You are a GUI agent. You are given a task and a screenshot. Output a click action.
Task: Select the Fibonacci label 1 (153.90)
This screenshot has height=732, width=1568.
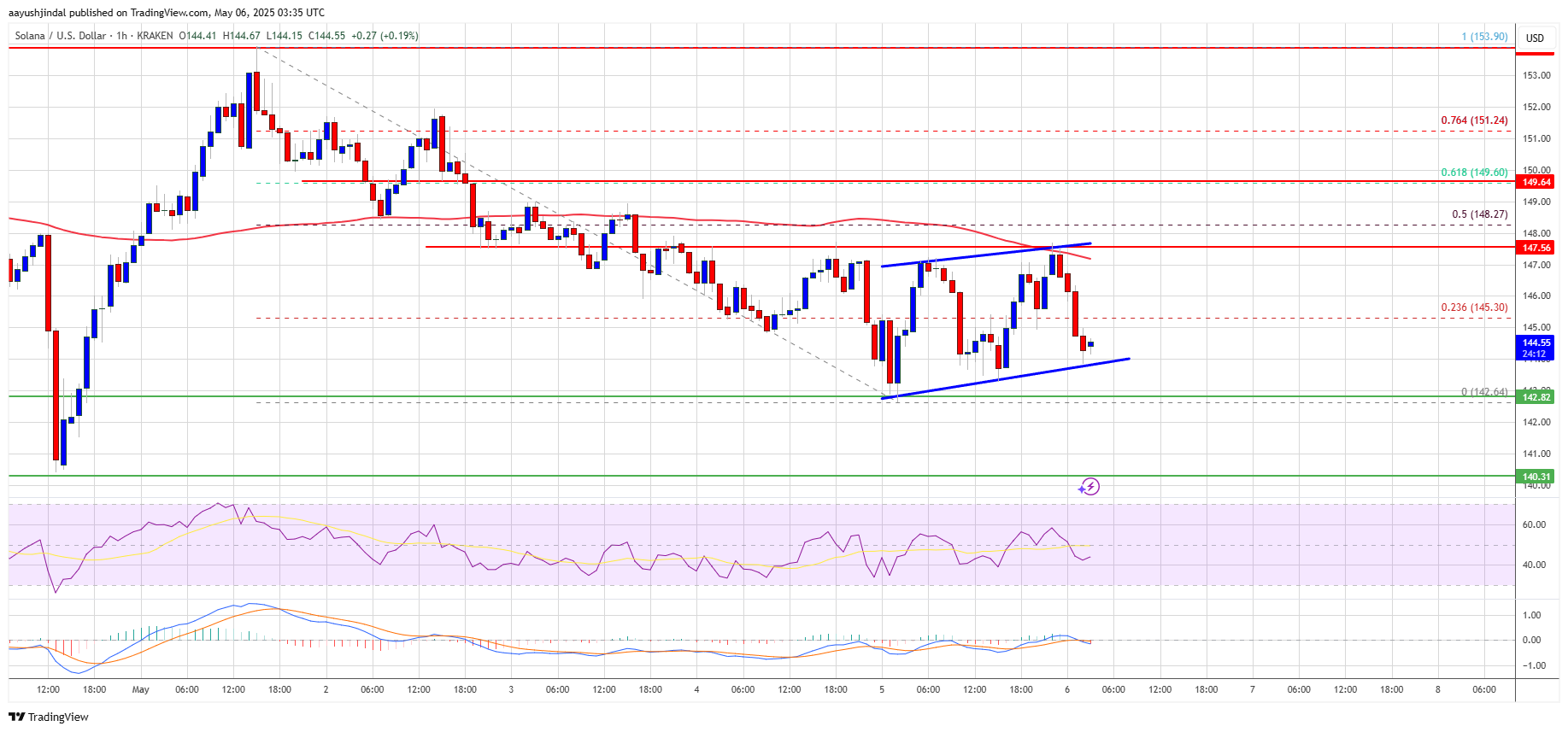pyautogui.click(x=1484, y=37)
